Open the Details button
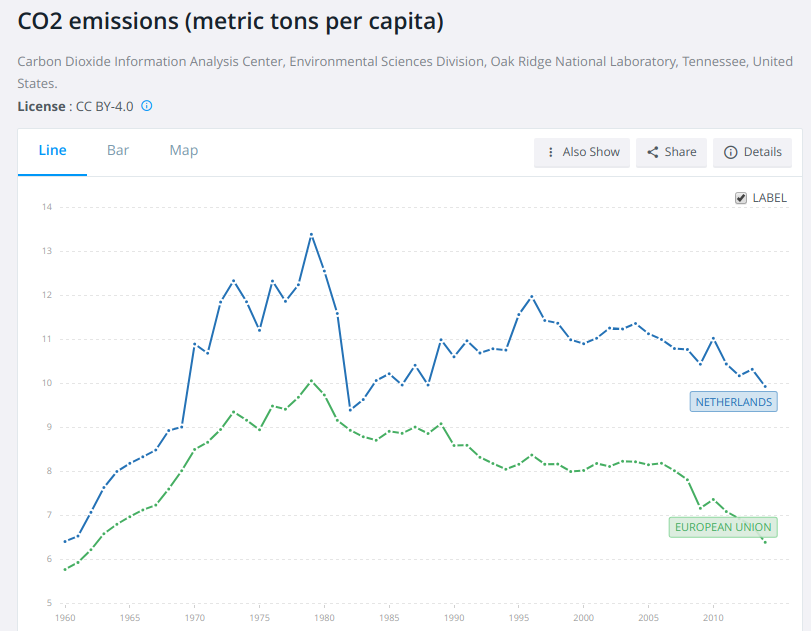The image size is (811, 631). [752, 152]
